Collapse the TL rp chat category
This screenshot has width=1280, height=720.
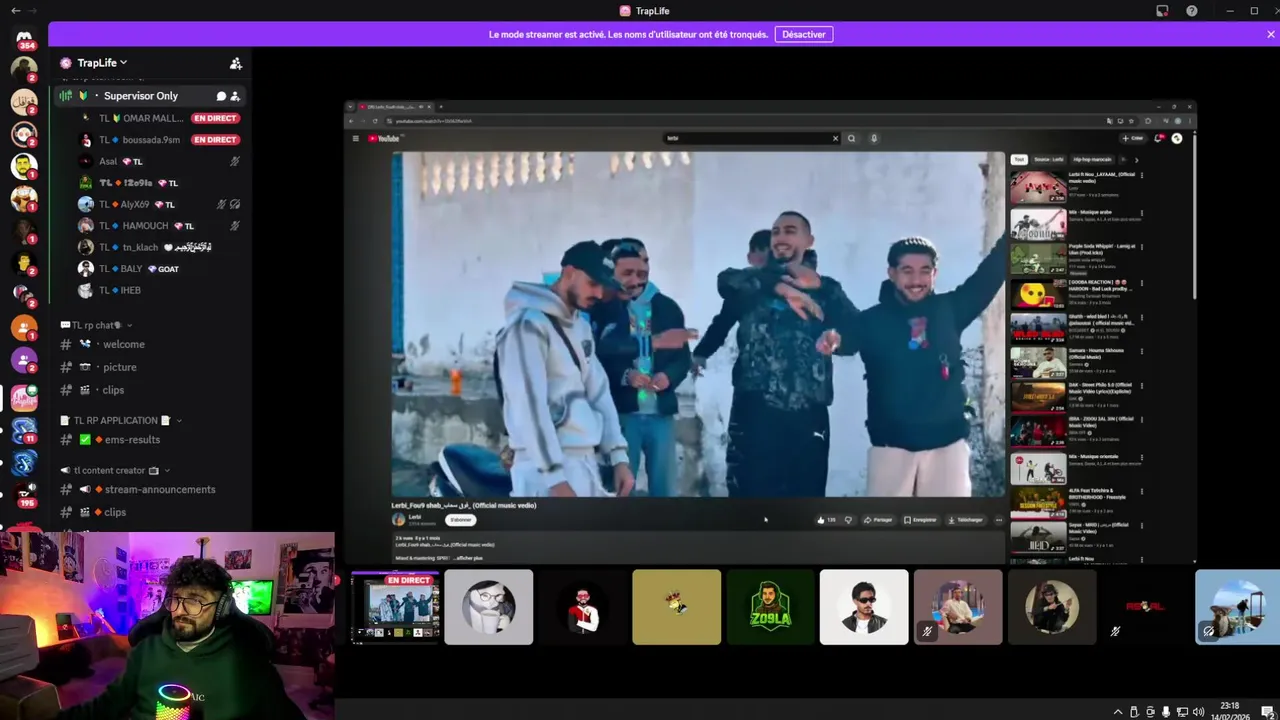(x=96, y=325)
